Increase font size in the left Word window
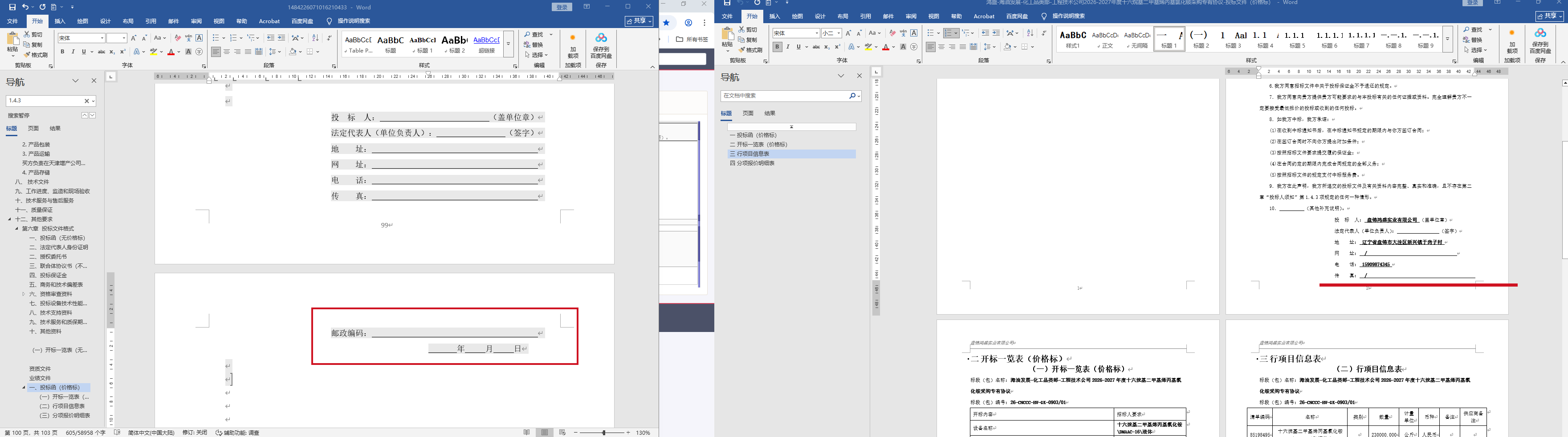Screen dimensions: 1568x437 (134, 38)
